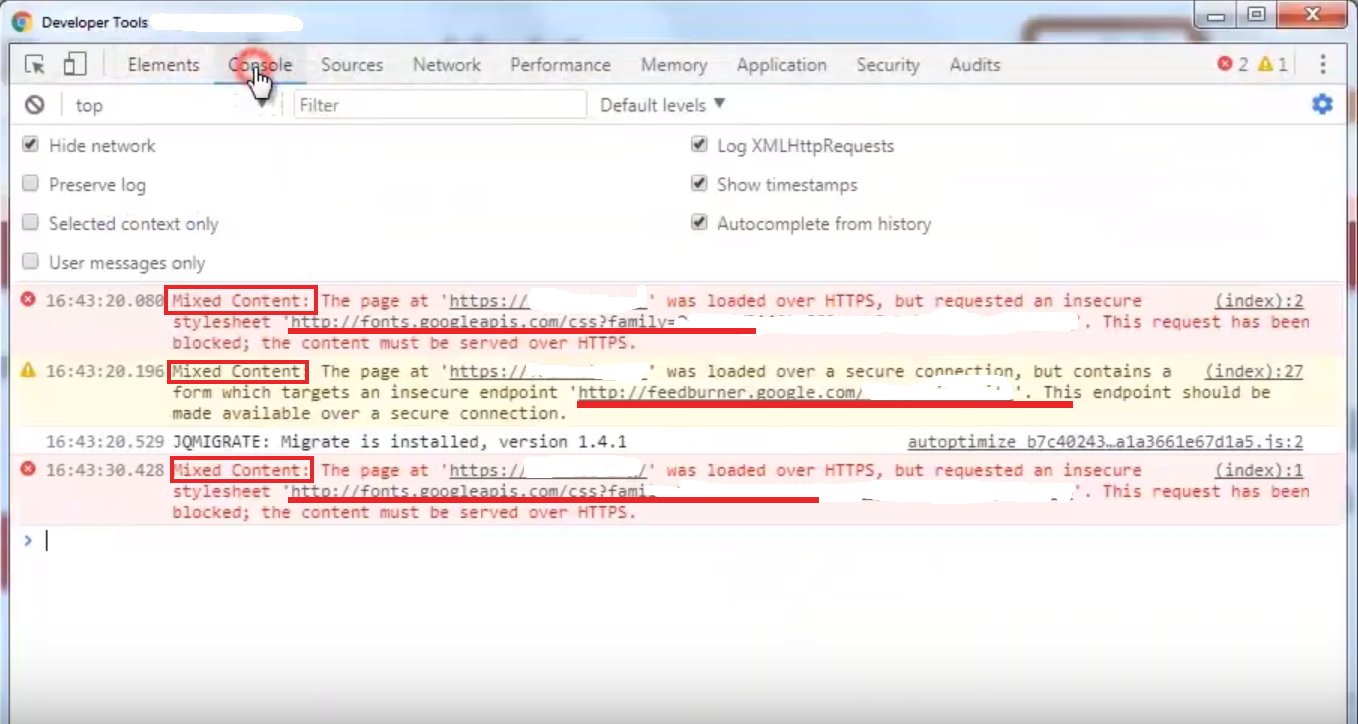1358x724 pixels.
Task: Switch to the Memory tab
Action: pos(674,65)
